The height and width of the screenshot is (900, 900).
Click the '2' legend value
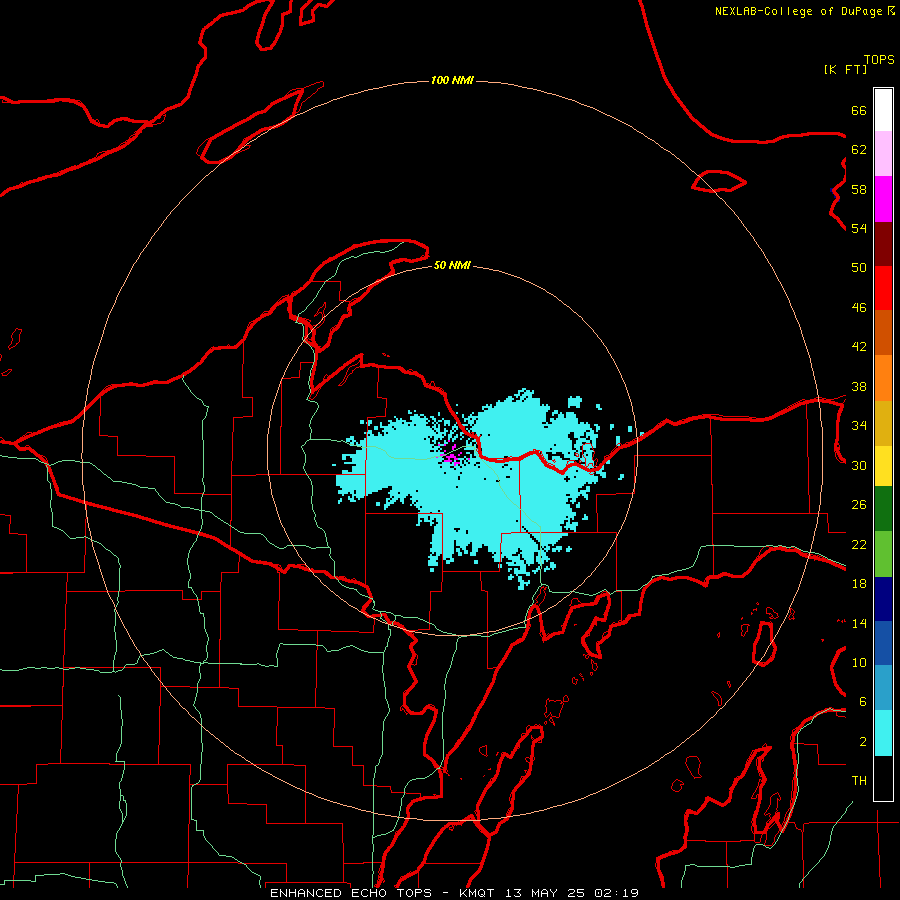coord(862,742)
